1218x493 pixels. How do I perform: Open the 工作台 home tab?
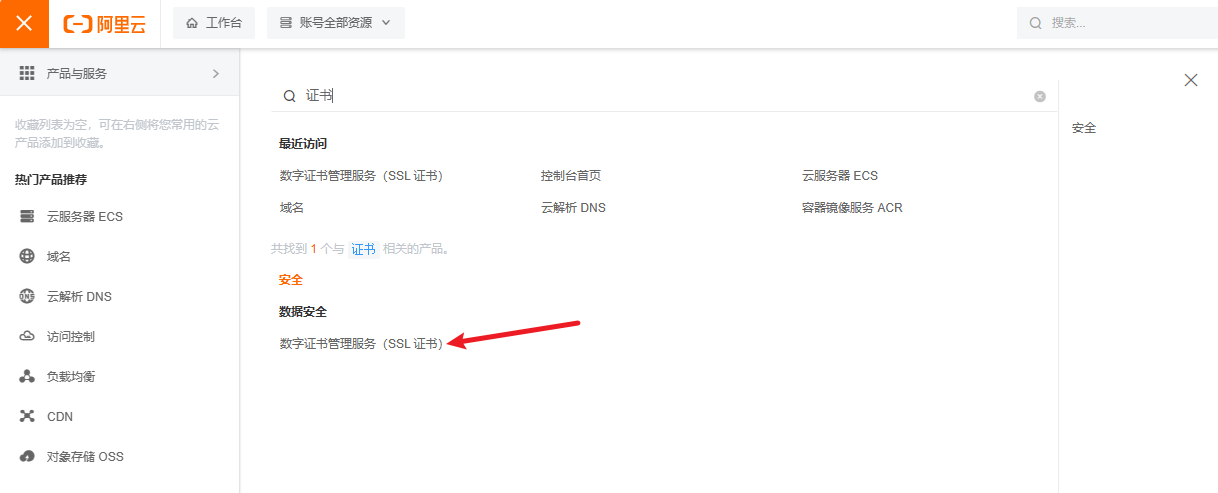tap(214, 23)
